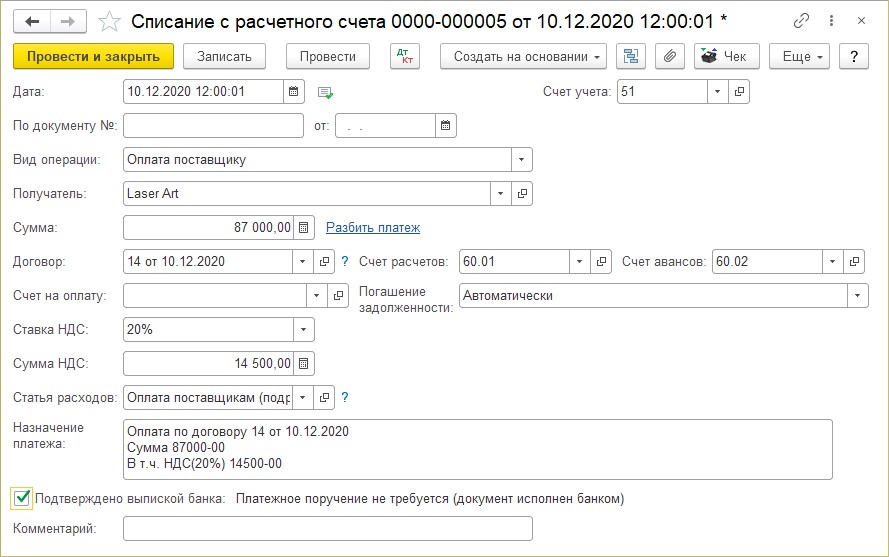Open the Договор 14 от 10.12.2020 card
Image resolution: width=889 pixels, height=557 pixels.
pos(324,261)
